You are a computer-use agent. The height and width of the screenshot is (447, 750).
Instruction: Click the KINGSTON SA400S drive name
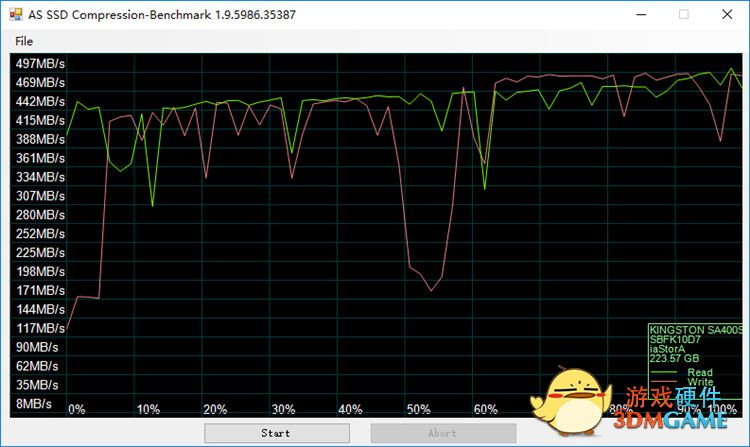(x=696, y=330)
